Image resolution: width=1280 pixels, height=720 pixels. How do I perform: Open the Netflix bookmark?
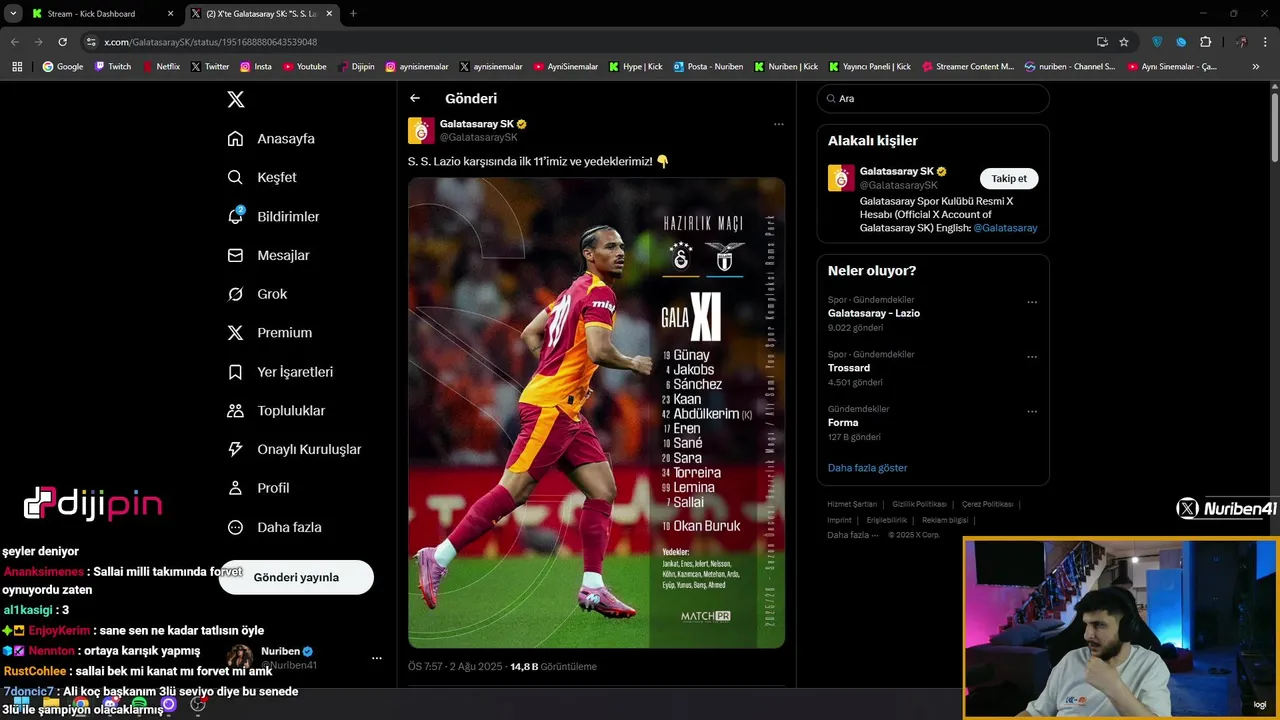(x=161, y=66)
